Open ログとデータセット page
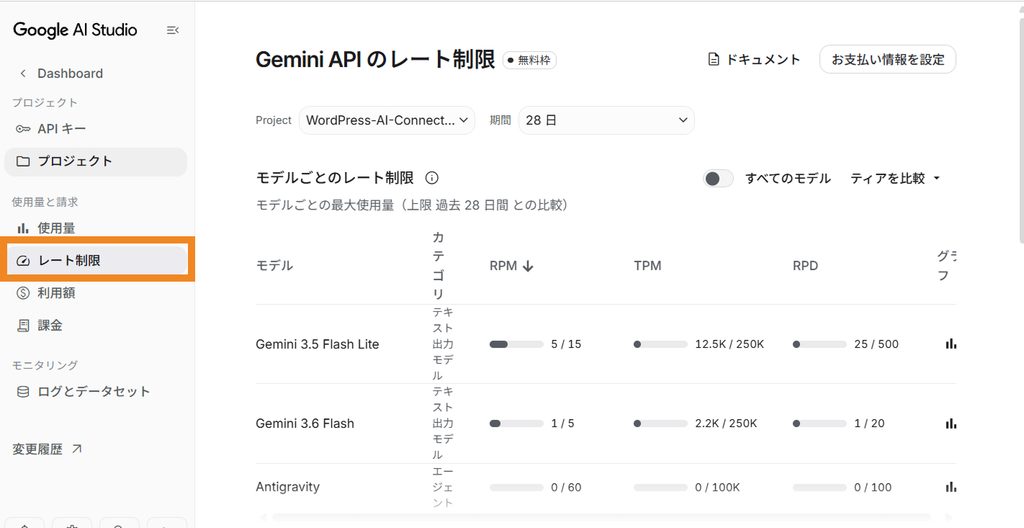This screenshot has height=528, width=1024. [95, 391]
